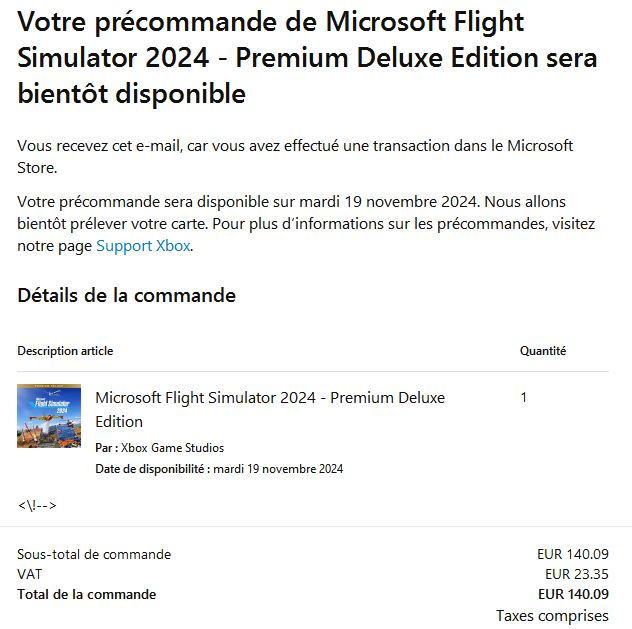Click the 'Date de disponibilité' line
Image resolution: width=632 pixels, height=629 pixels.
[219, 469]
